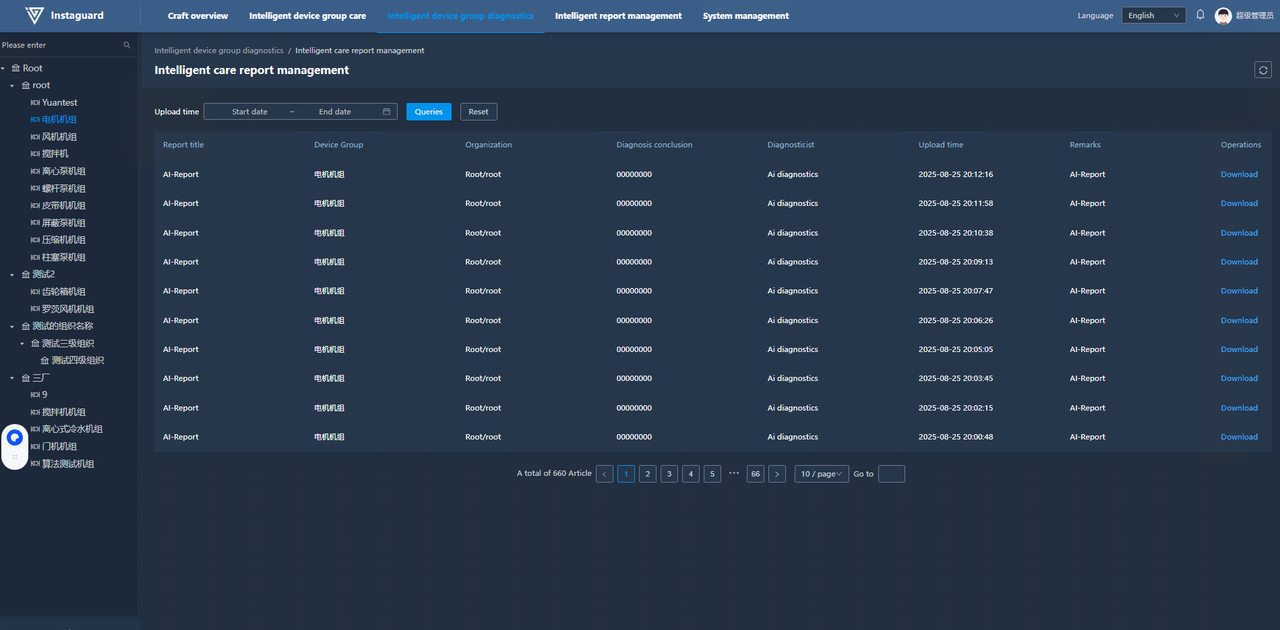Click the Queries button
This screenshot has width=1280, height=630.
click(428, 112)
